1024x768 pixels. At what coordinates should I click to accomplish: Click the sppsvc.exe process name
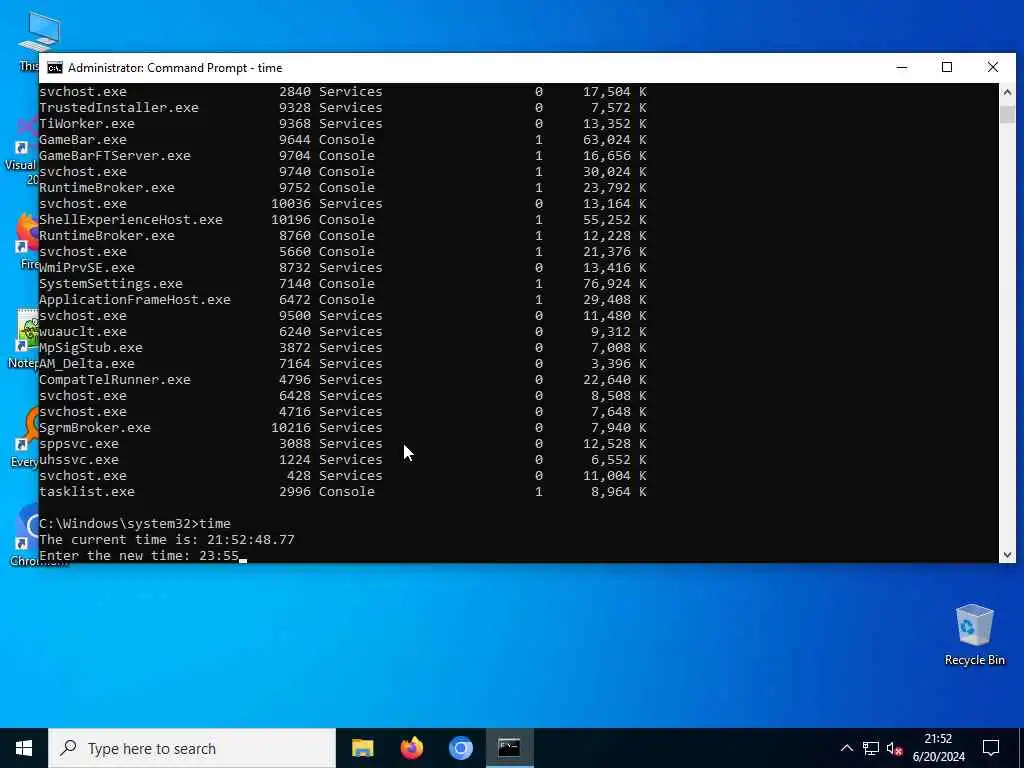point(79,443)
